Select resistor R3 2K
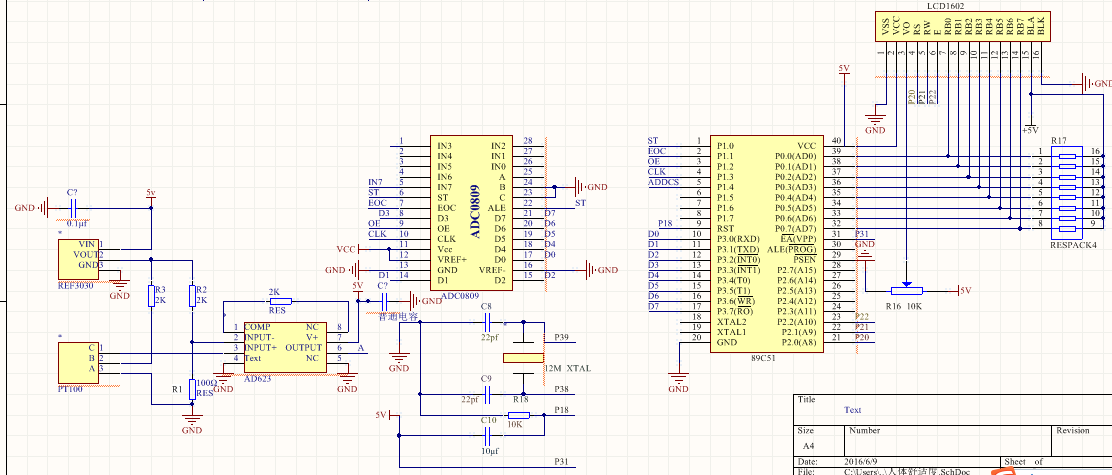1112x475 pixels. (x=151, y=295)
